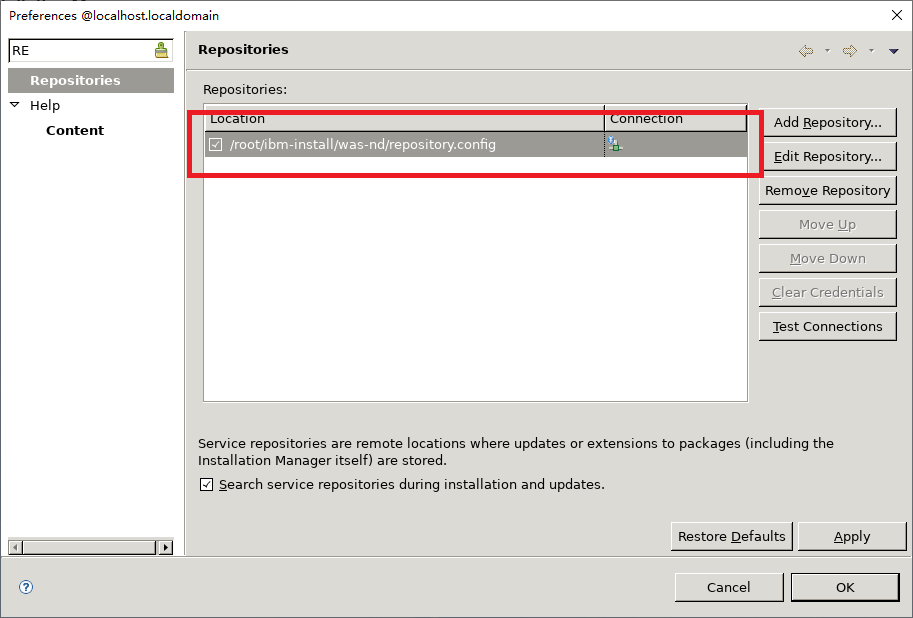Click the sidebar scroll right arrow
The image size is (913, 618).
pyautogui.click(x=165, y=547)
